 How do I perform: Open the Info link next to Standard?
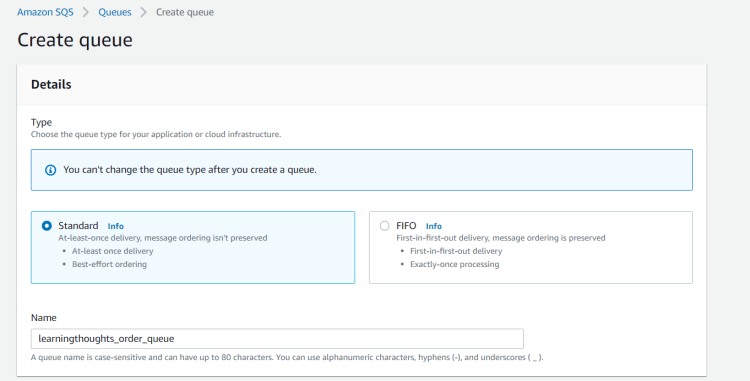pos(115,226)
